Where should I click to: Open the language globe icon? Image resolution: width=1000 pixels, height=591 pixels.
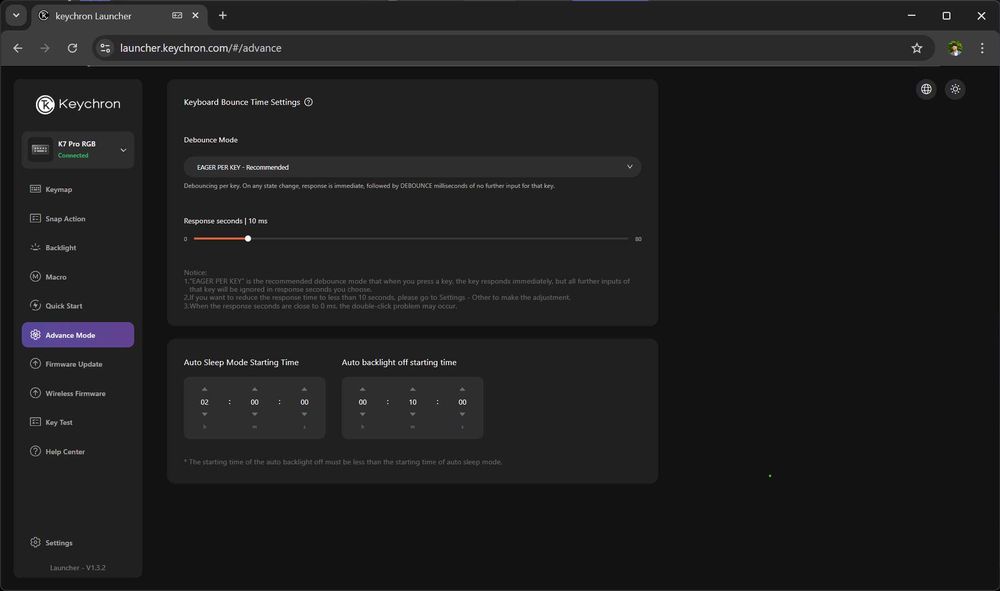pyautogui.click(x=926, y=89)
